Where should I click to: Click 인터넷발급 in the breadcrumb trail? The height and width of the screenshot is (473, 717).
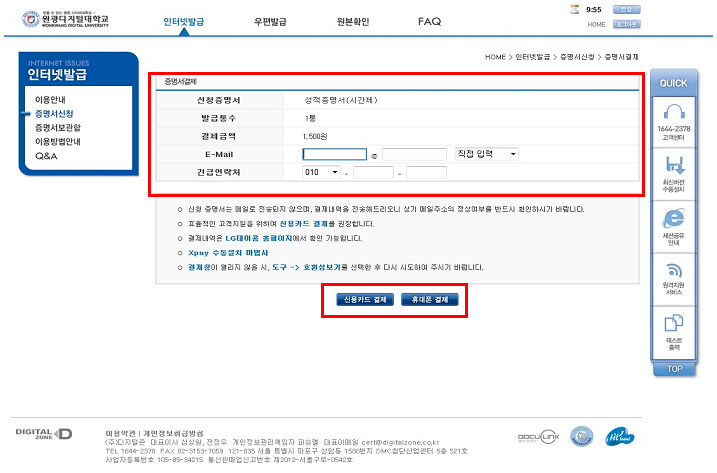coord(533,57)
